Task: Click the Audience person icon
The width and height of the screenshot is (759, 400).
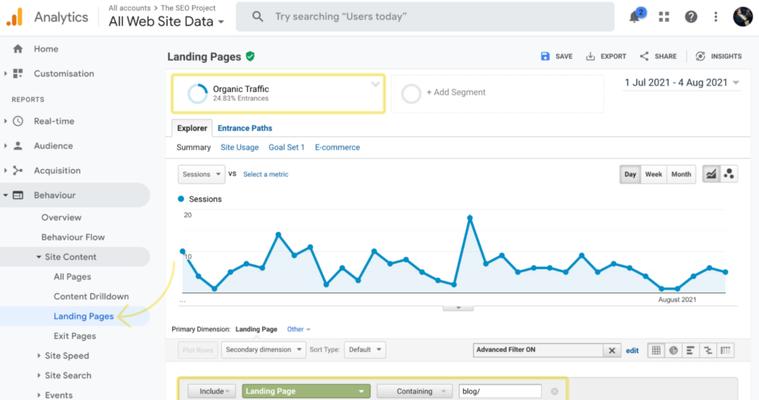Action: [18, 146]
